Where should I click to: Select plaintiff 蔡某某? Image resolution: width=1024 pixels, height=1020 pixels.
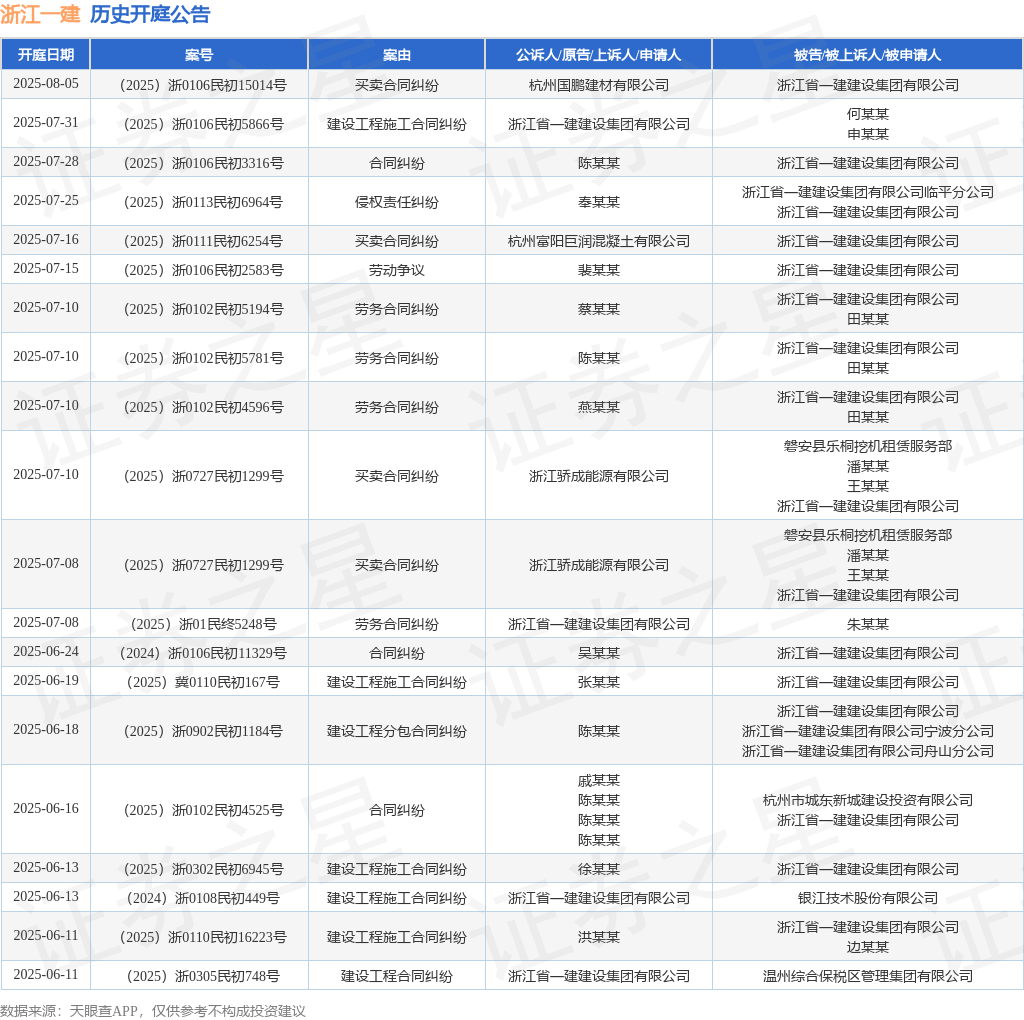click(599, 309)
